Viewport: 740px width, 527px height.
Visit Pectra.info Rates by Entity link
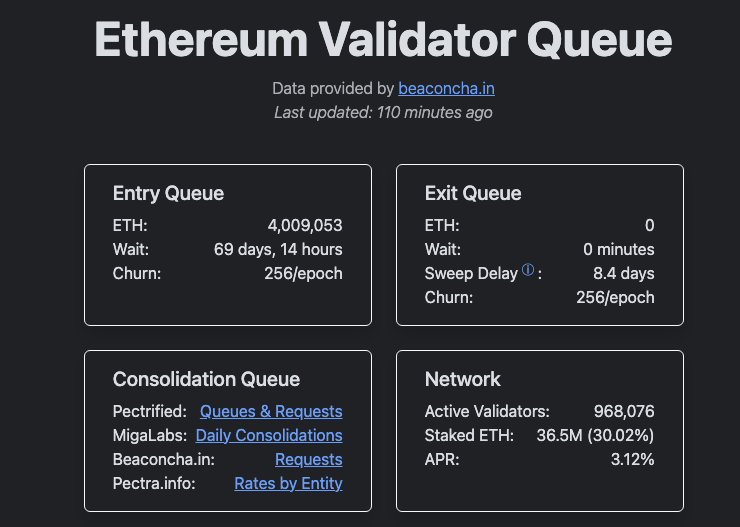click(288, 483)
